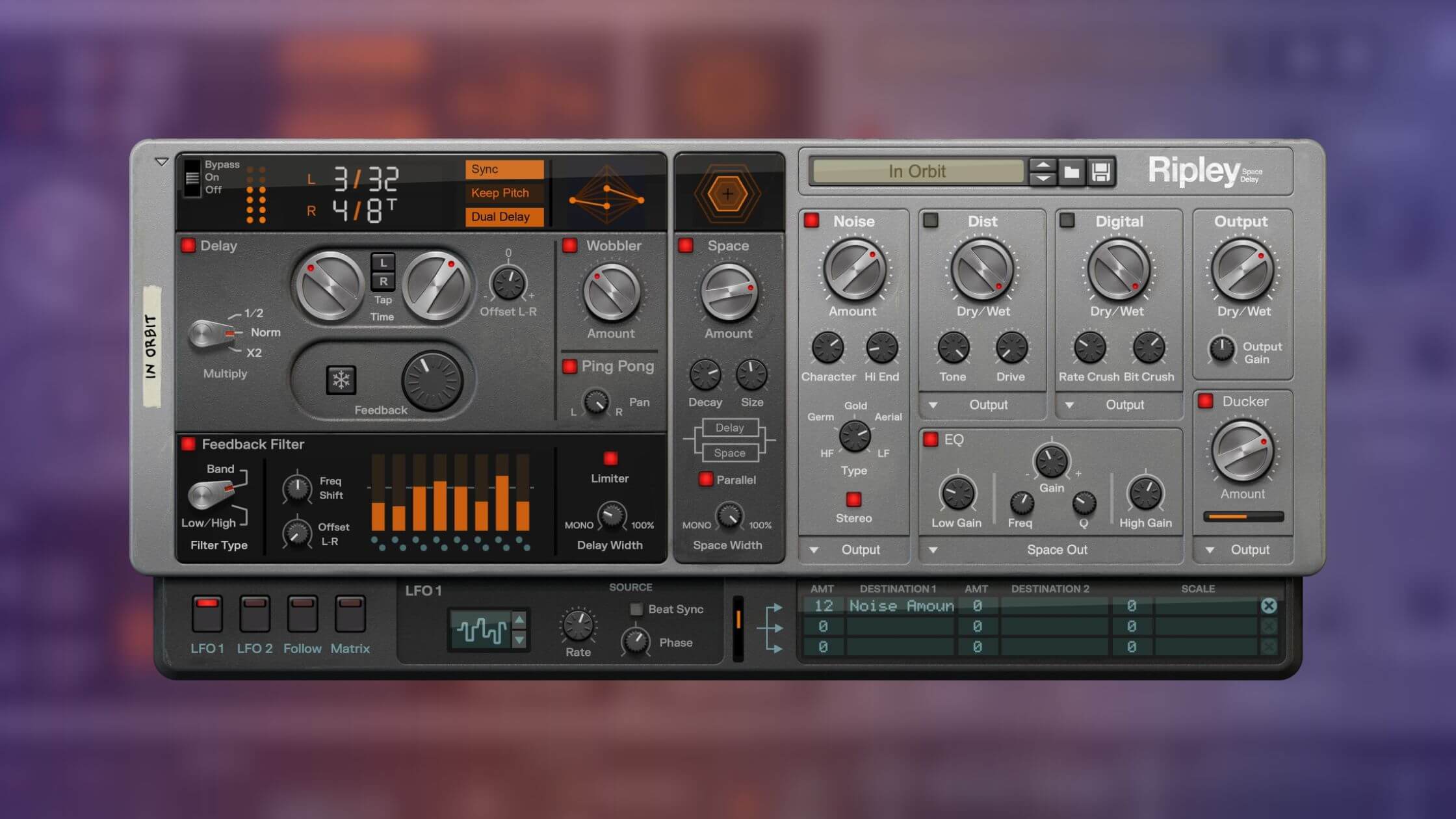Open the Ducker Output dropdown
1456x819 pixels.
(x=1243, y=550)
